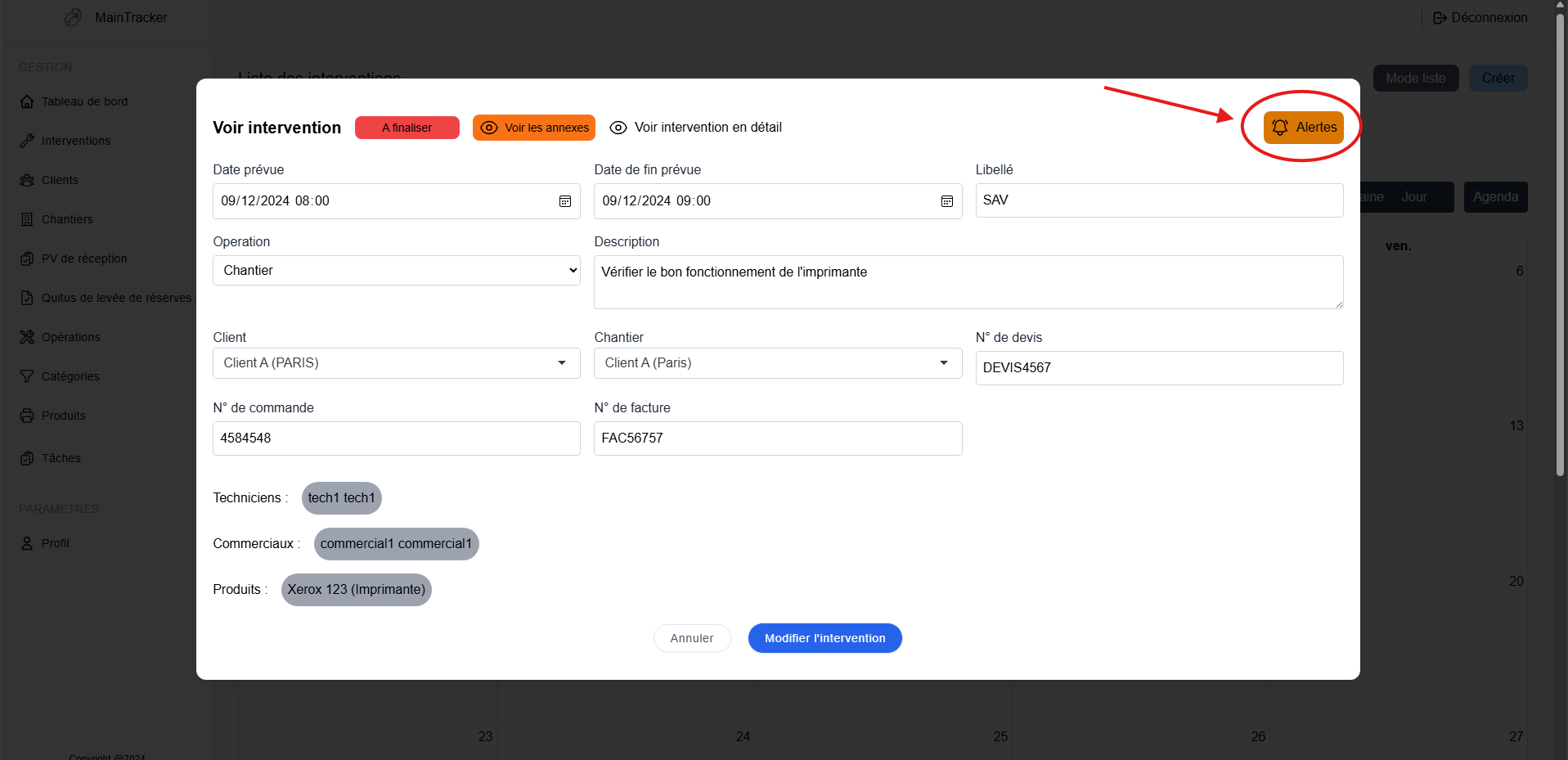Viewport: 1568px width, 760px height.
Task: Click into the N° de devis field
Action: pos(1158,368)
